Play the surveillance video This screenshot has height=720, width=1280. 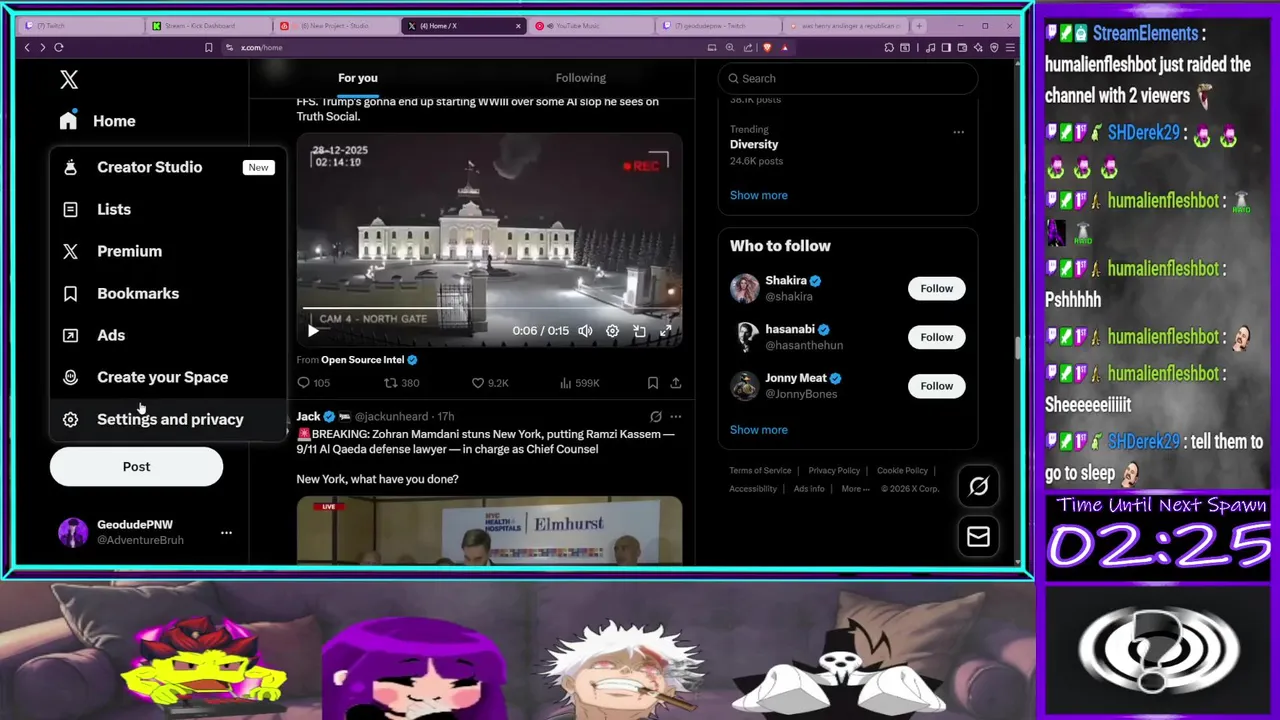click(x=313, y=331)
